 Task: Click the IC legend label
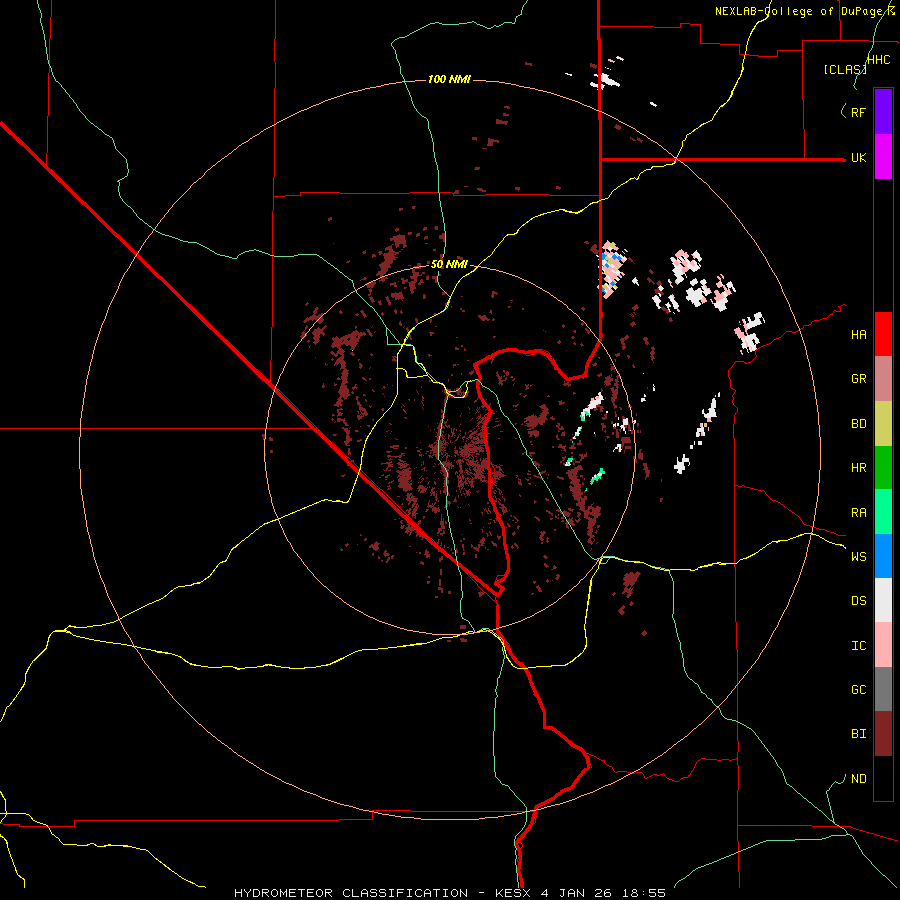click(x=858, y=646)
